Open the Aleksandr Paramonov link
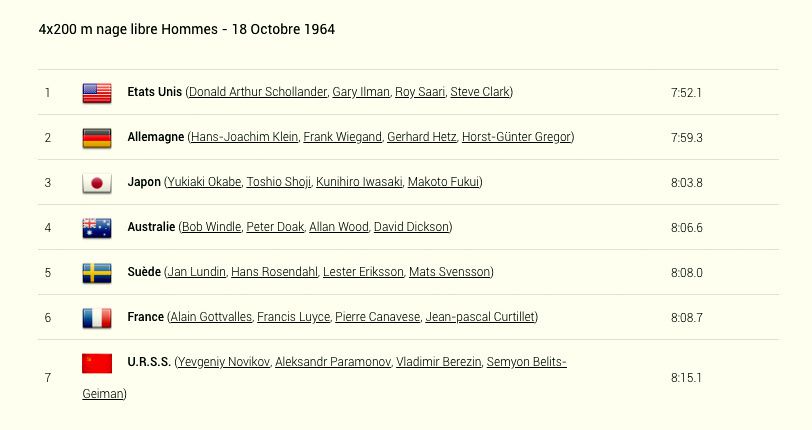812x430 pixels. click(333, 362)
